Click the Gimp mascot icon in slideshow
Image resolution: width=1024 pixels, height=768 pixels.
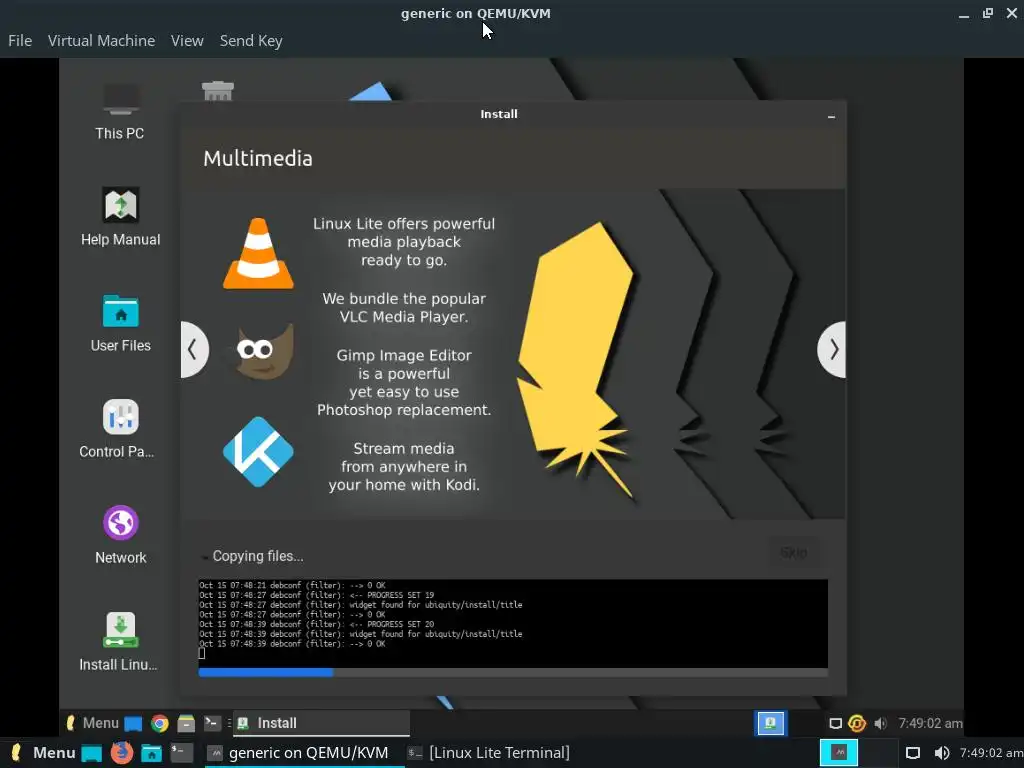[x=264, y=351]
